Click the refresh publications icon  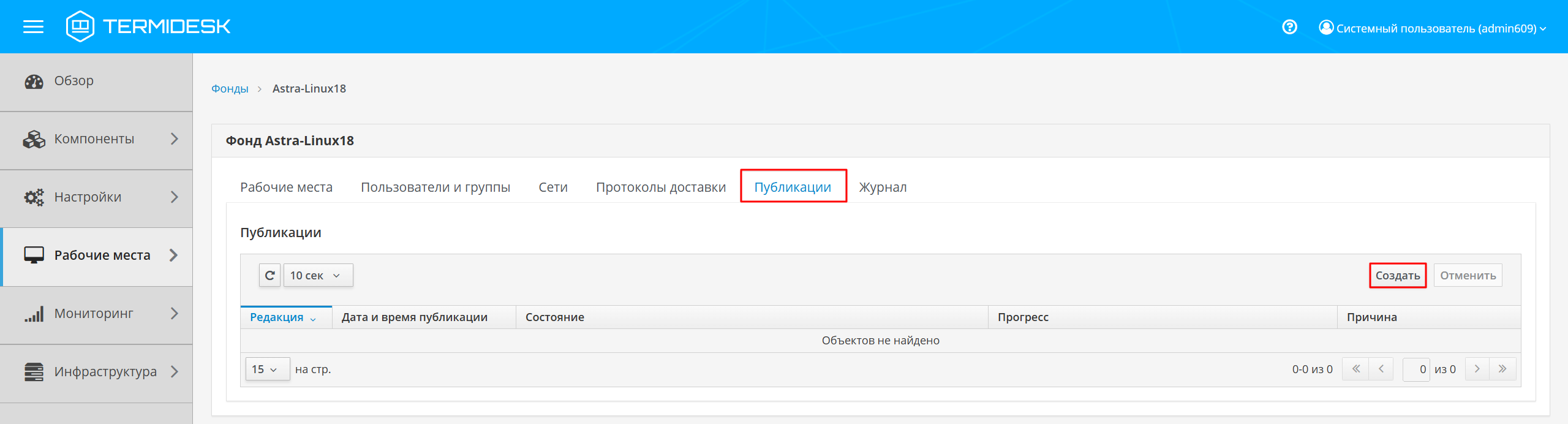[269, 276]
